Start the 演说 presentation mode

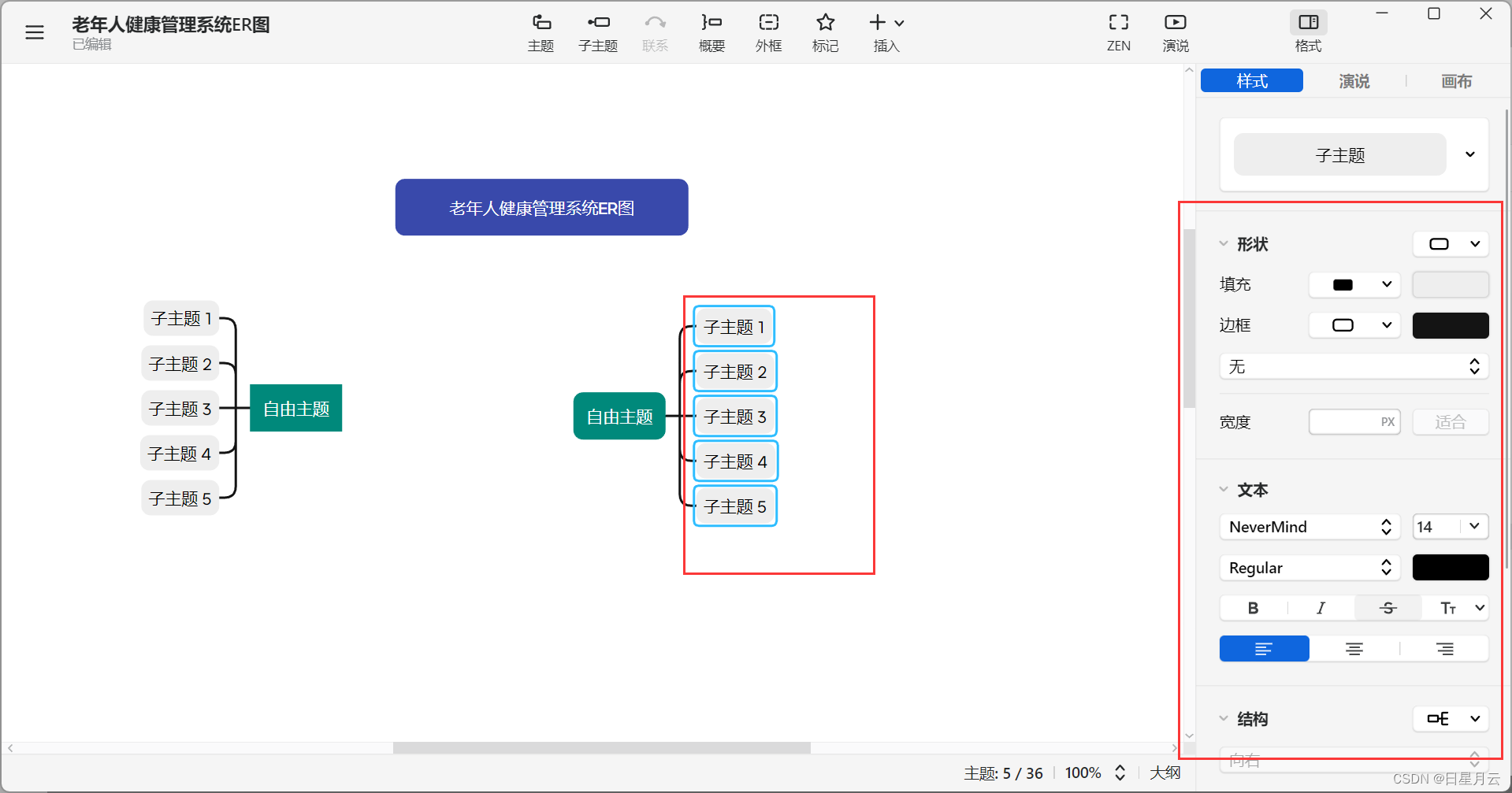(1176, 32)
